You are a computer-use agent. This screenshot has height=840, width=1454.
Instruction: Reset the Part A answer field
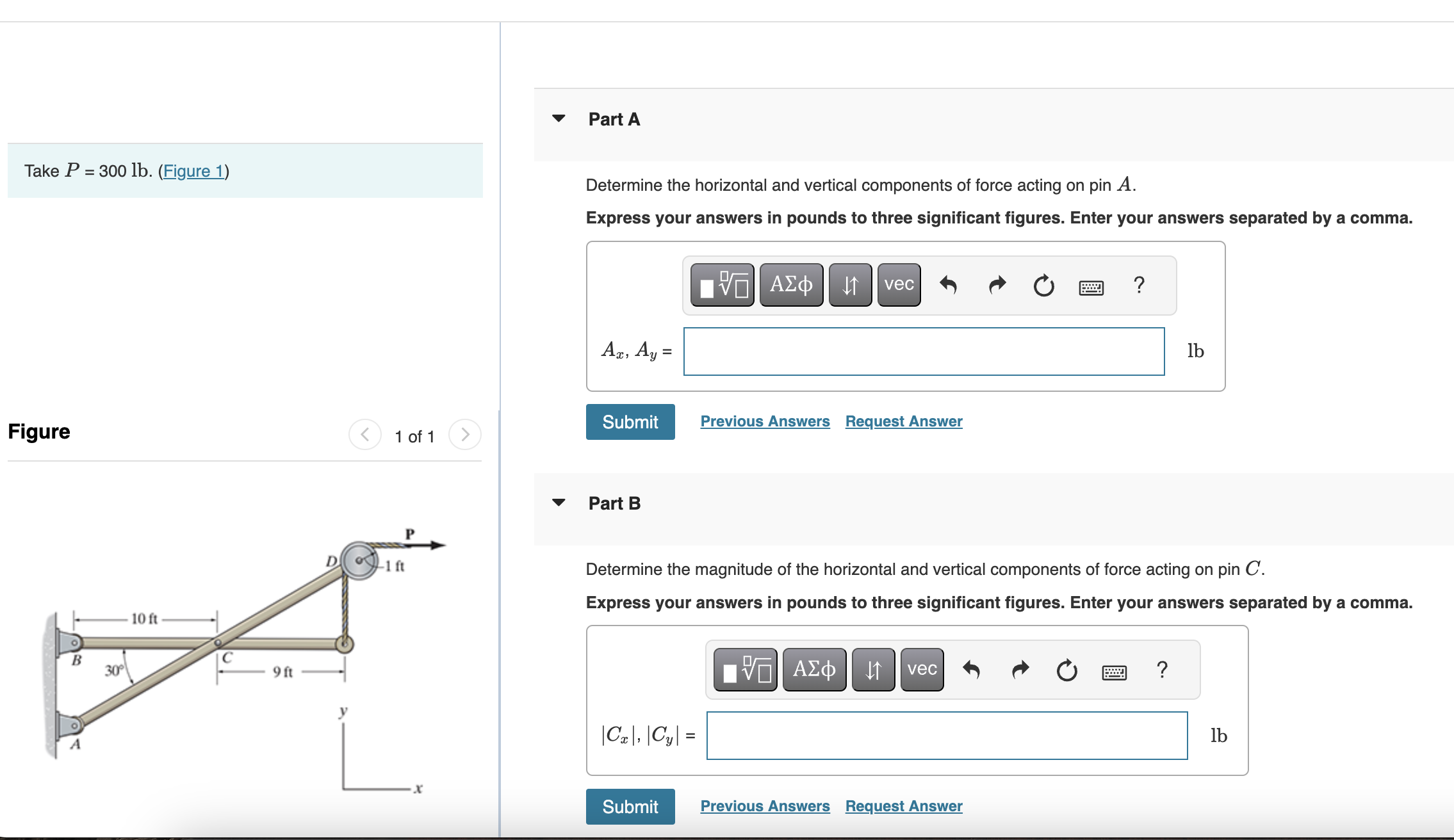pyautogui.click(x=1043, y=285)
